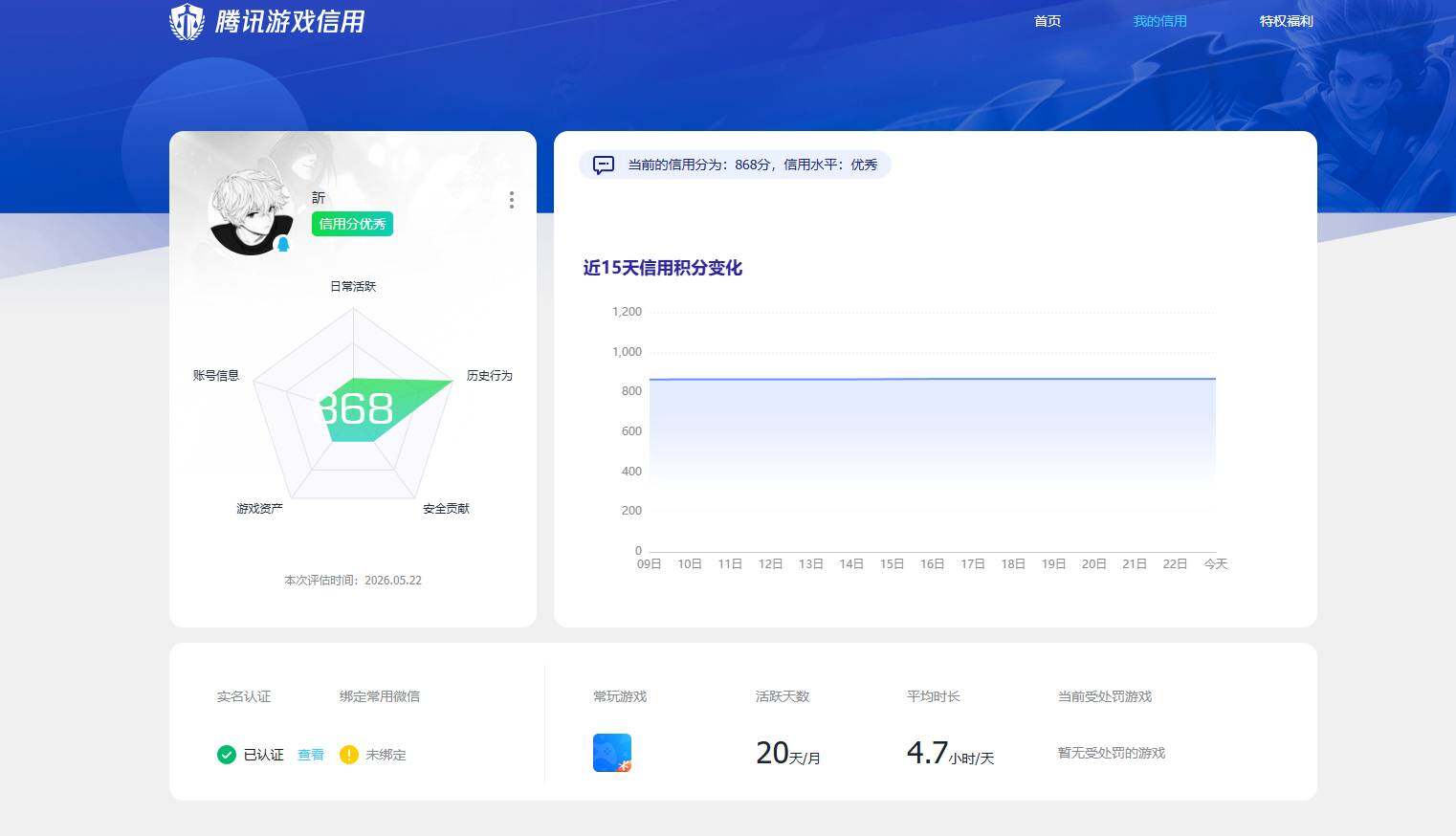Open the three-dot menu on profile card
The image size is (1456, 836).
click(x=512, y=200)
